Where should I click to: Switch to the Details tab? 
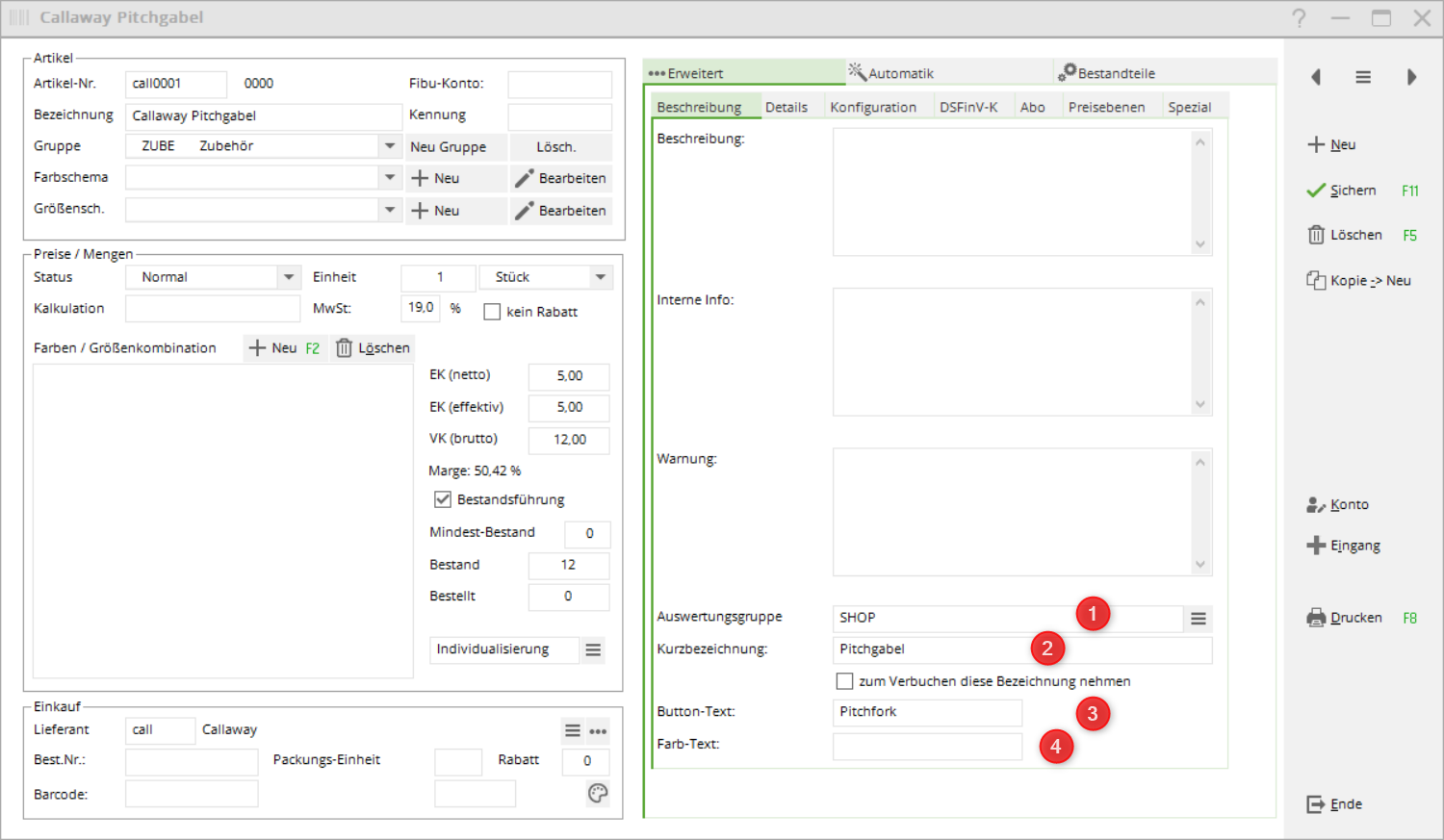click(x=786, y=107)
